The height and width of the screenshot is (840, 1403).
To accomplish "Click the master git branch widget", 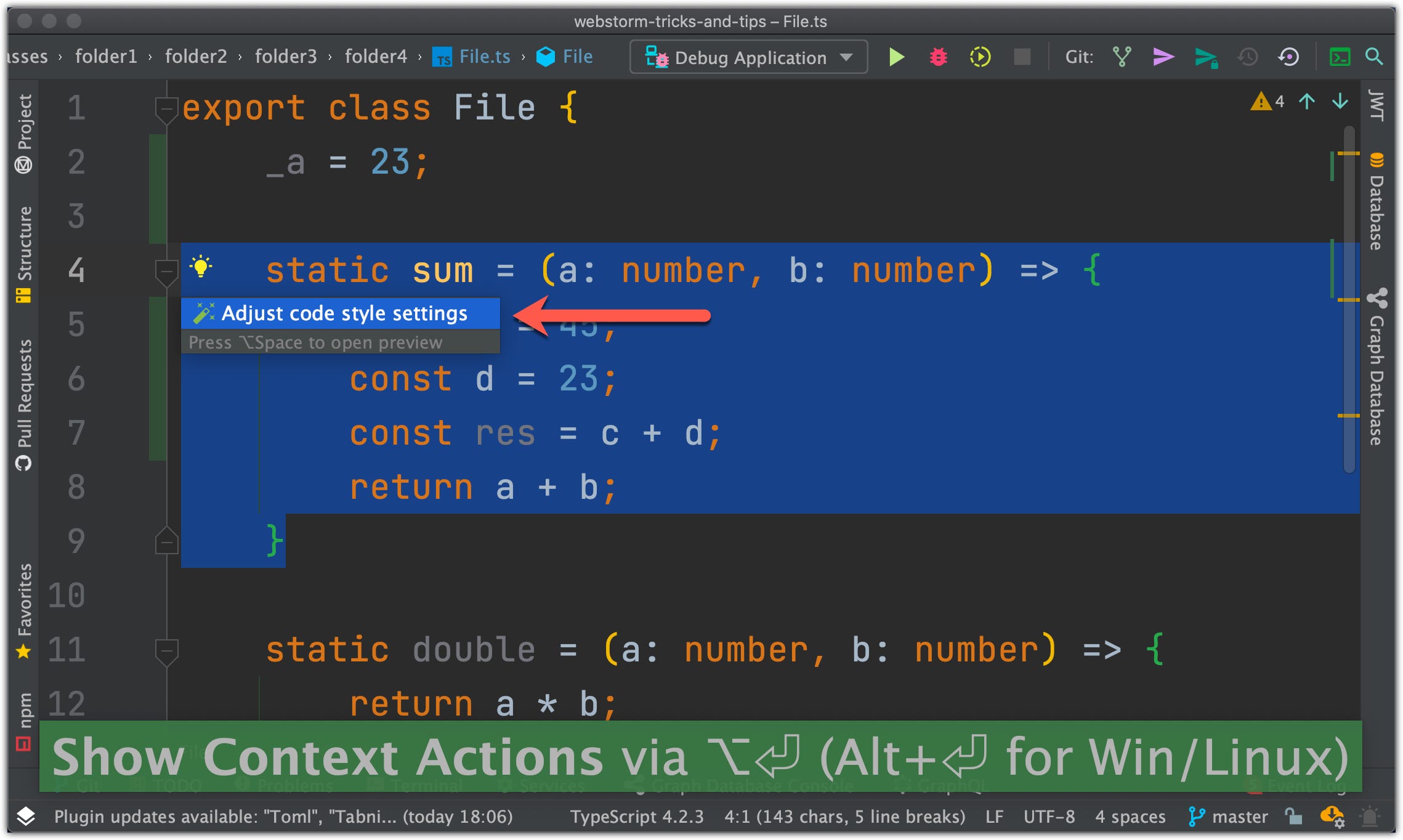I will point(1229,817).
